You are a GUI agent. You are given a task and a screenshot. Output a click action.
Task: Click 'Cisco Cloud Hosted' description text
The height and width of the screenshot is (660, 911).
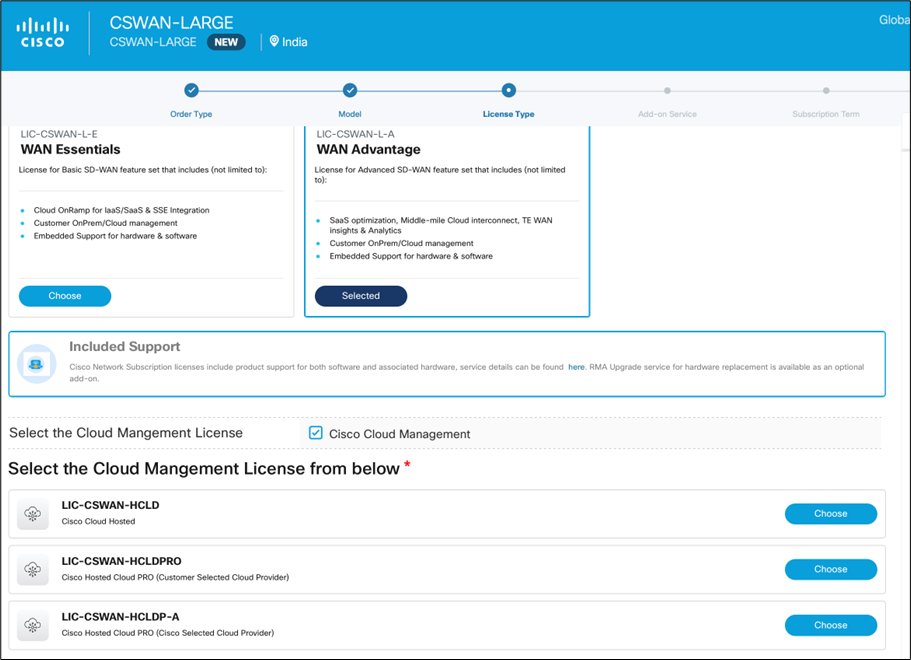(98, 521)
